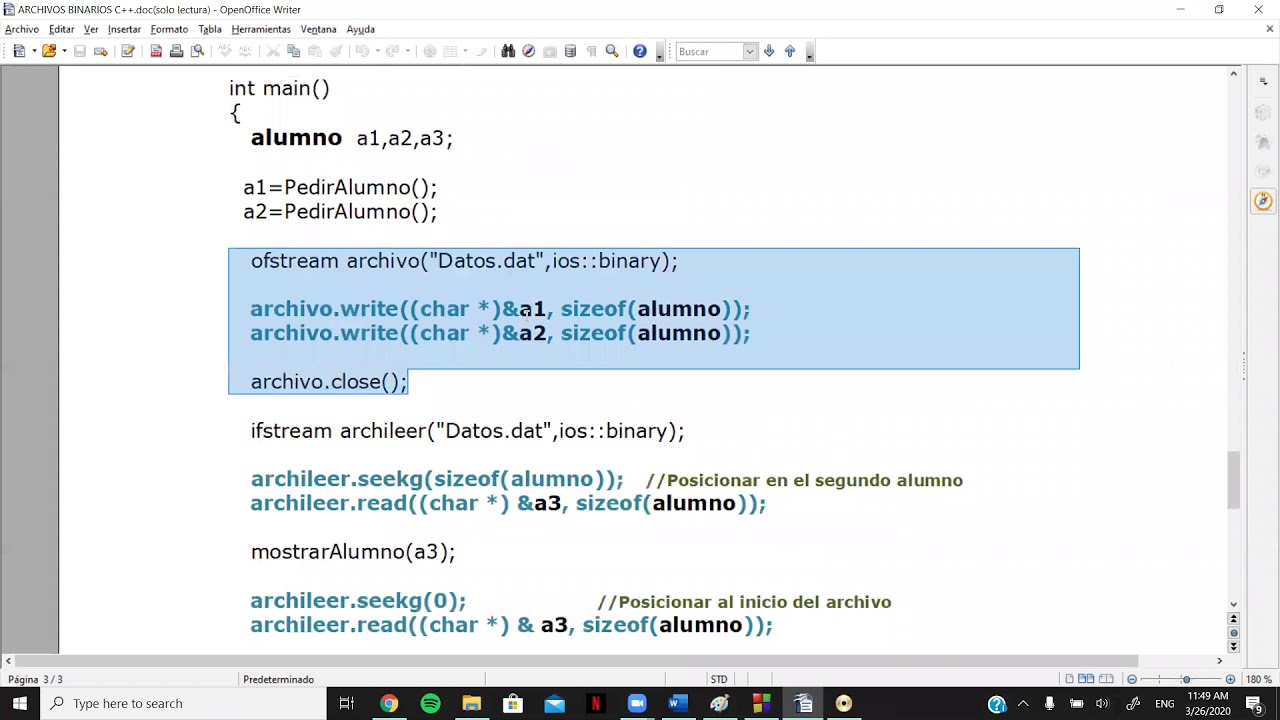Open Task View on taskbar
This screenshot has width=1280, height=720.
(347, 703)
